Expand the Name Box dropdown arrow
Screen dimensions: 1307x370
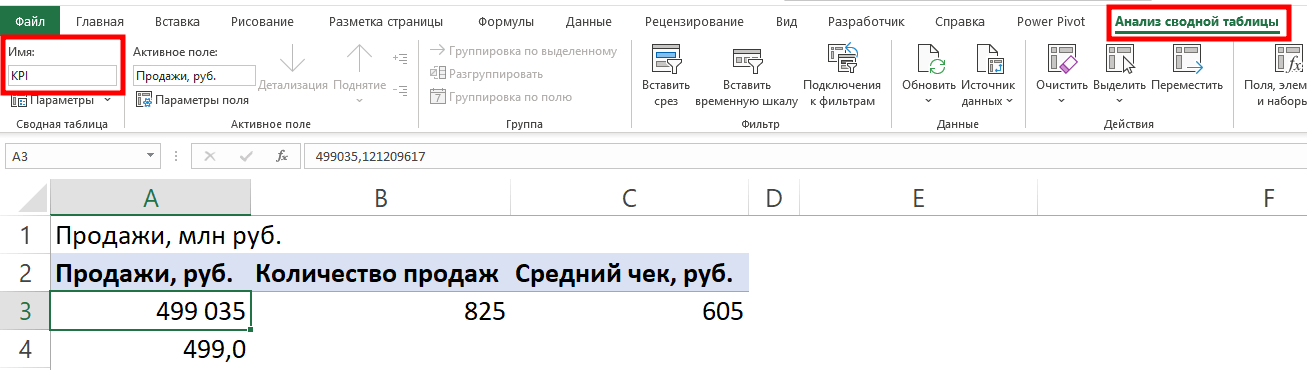151,156
